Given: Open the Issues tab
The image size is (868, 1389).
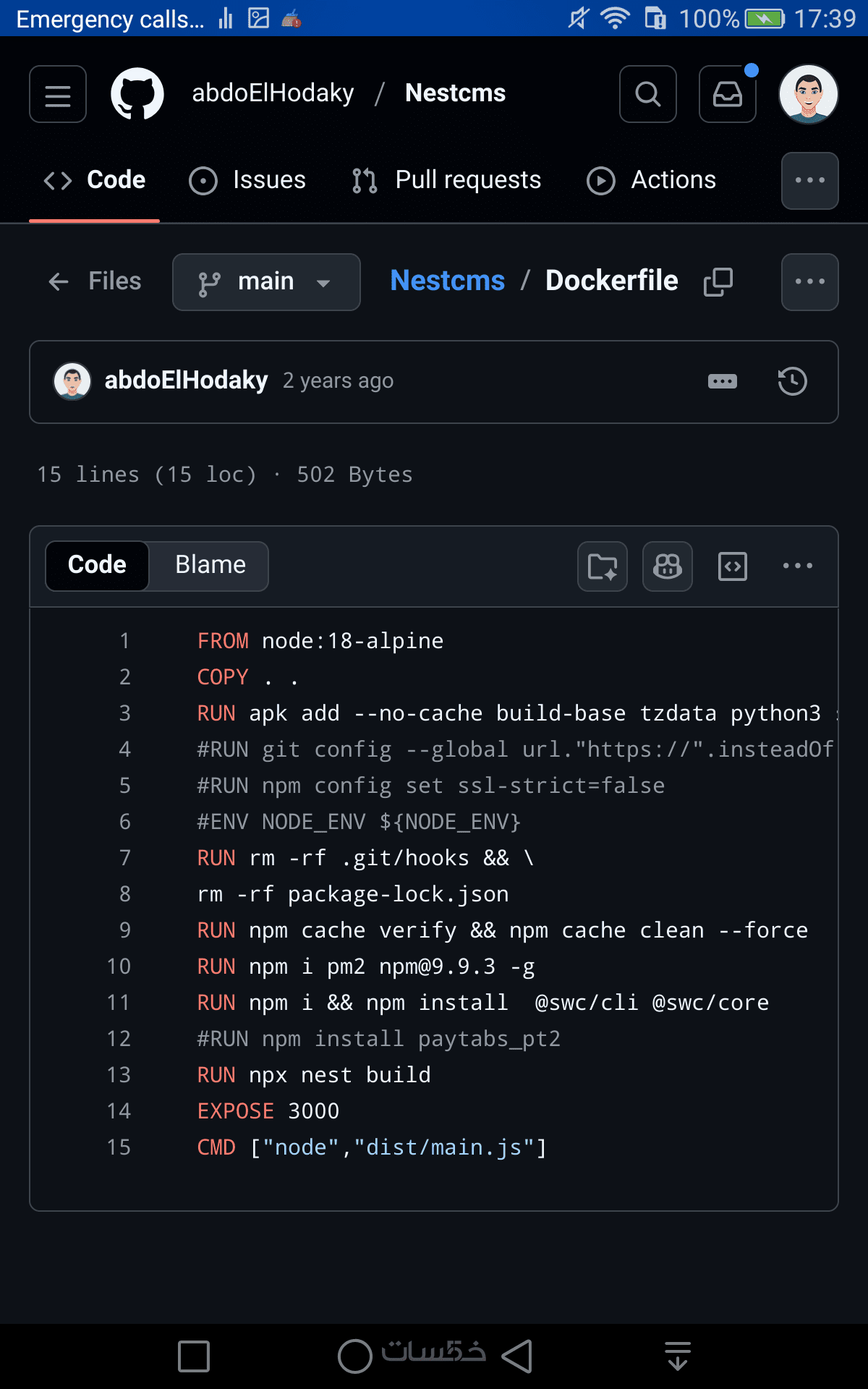Looking at the screenshot, I should [x=247, y=180].
